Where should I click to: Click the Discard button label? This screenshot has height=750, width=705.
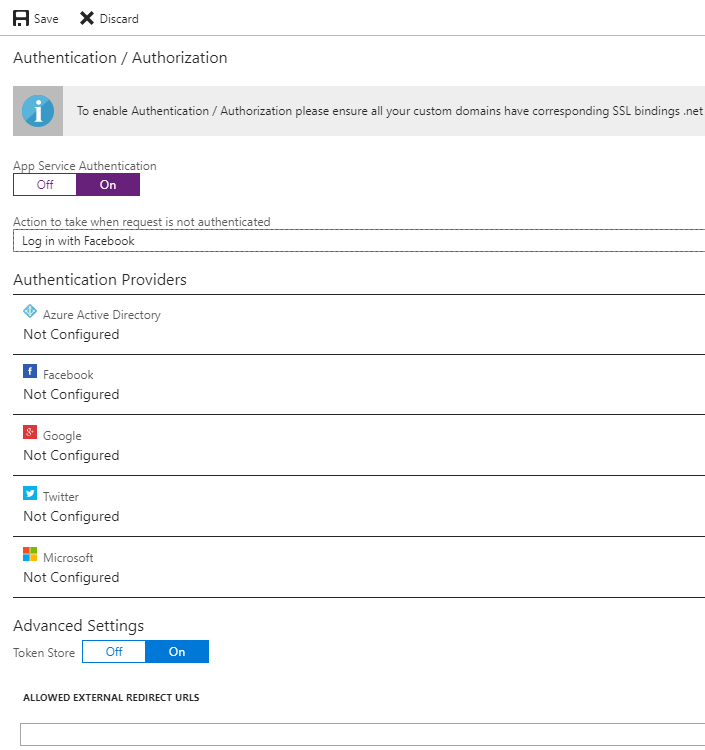[119, 19]
